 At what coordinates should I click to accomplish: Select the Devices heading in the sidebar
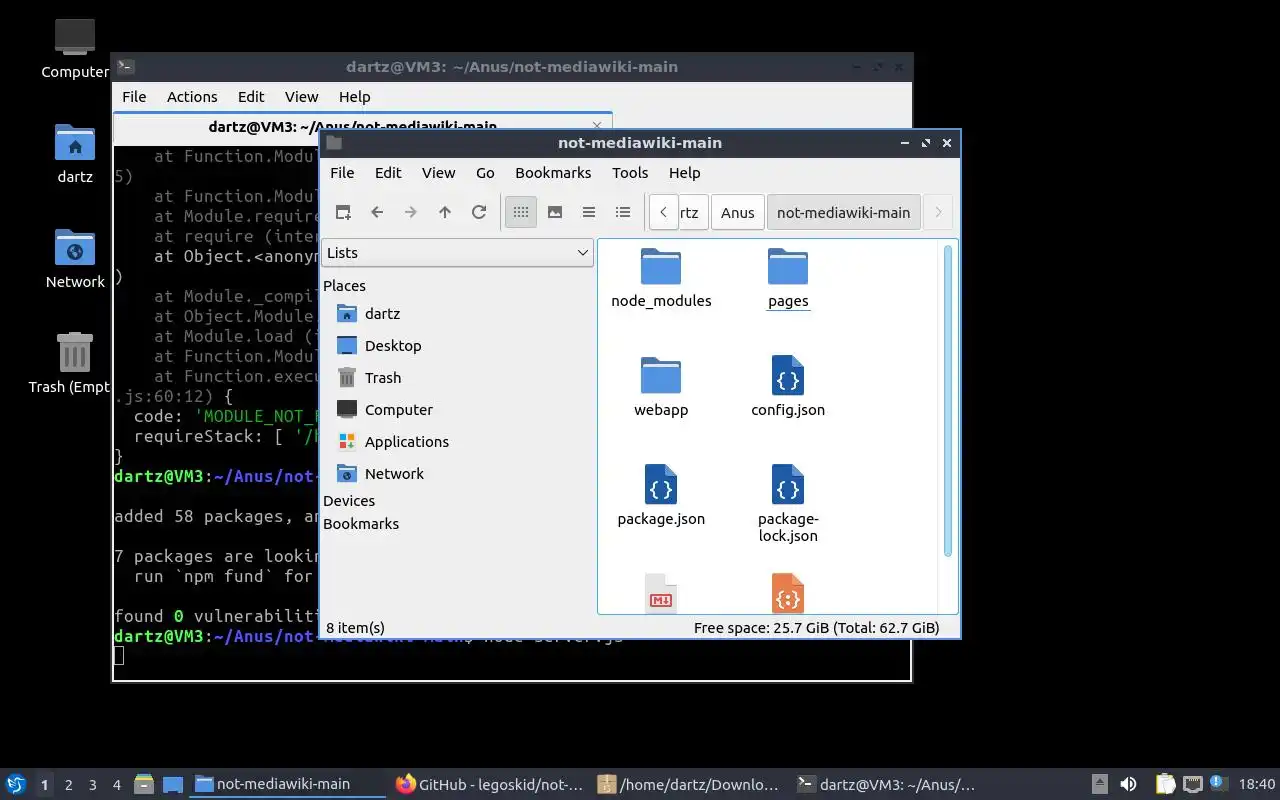pos(349,500)
